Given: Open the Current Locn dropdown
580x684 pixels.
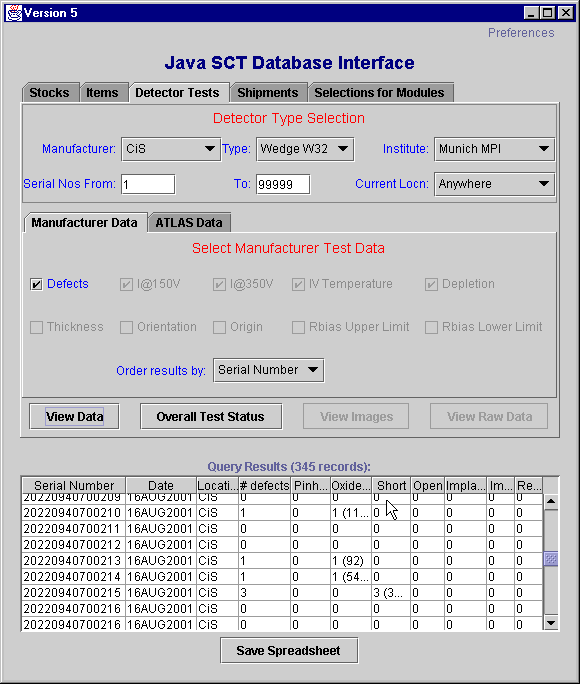Looking at the screenshot, I should (494, 184).
